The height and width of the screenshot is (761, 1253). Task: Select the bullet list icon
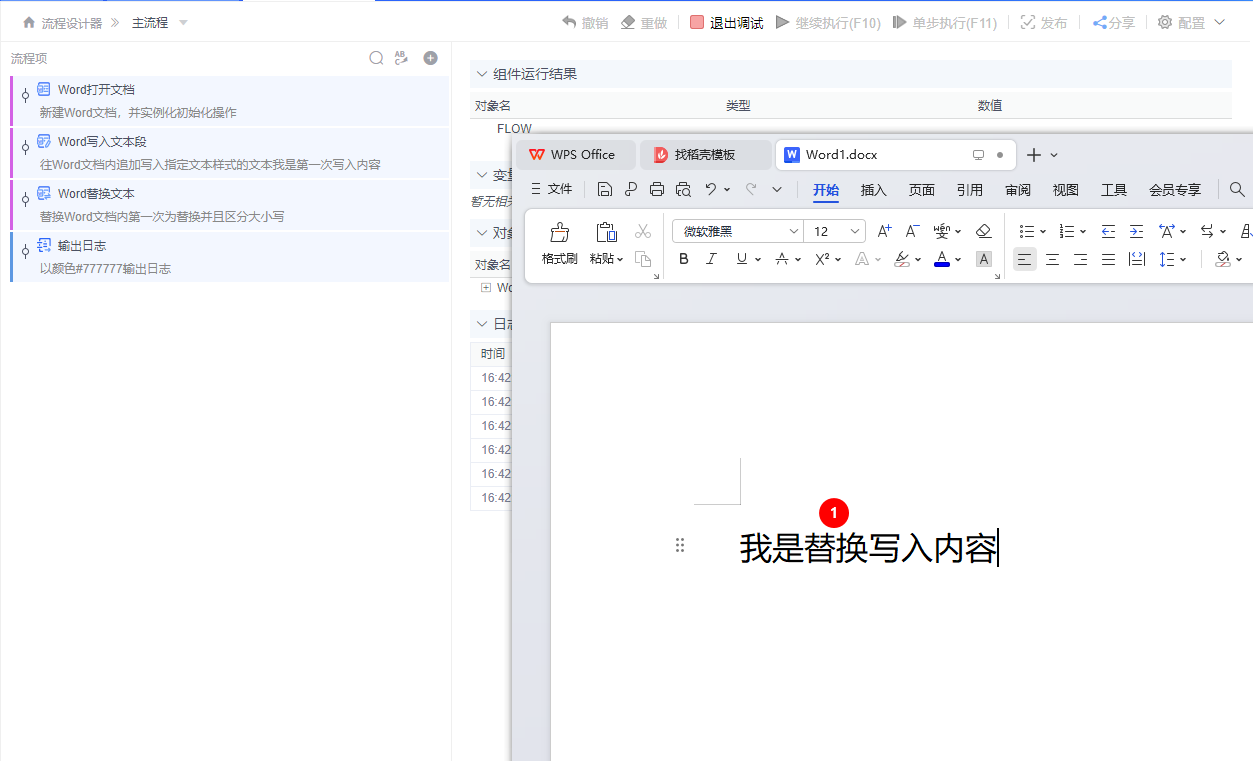1027,230
